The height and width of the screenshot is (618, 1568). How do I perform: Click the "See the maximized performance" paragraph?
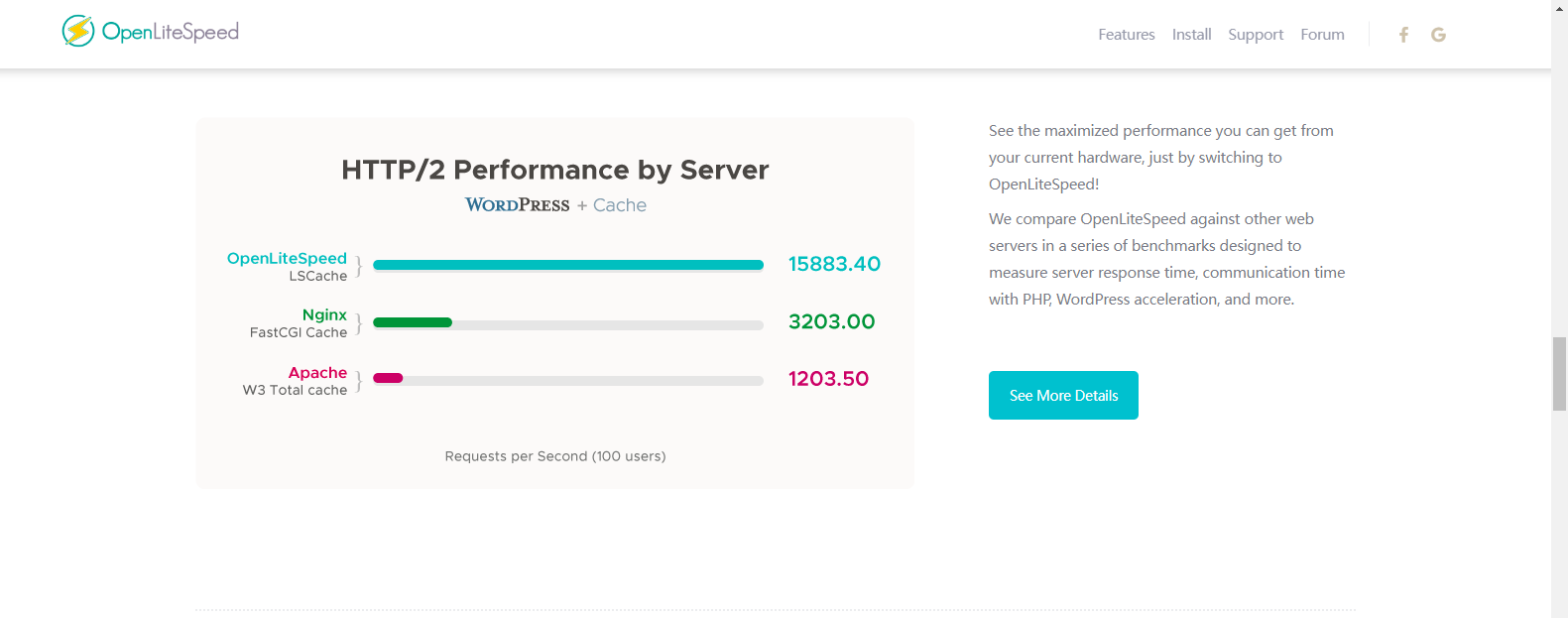click(1161, 157)
